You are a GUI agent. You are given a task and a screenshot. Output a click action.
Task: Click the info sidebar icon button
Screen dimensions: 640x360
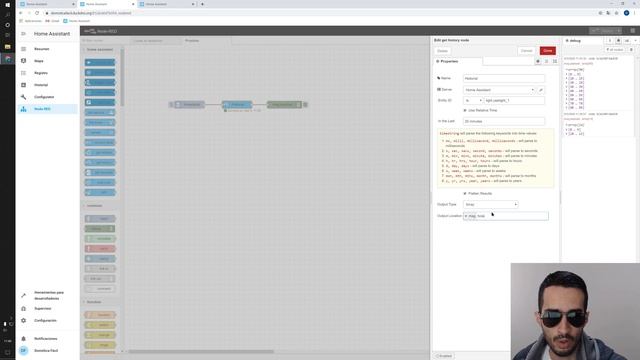(x=610, y=41)
